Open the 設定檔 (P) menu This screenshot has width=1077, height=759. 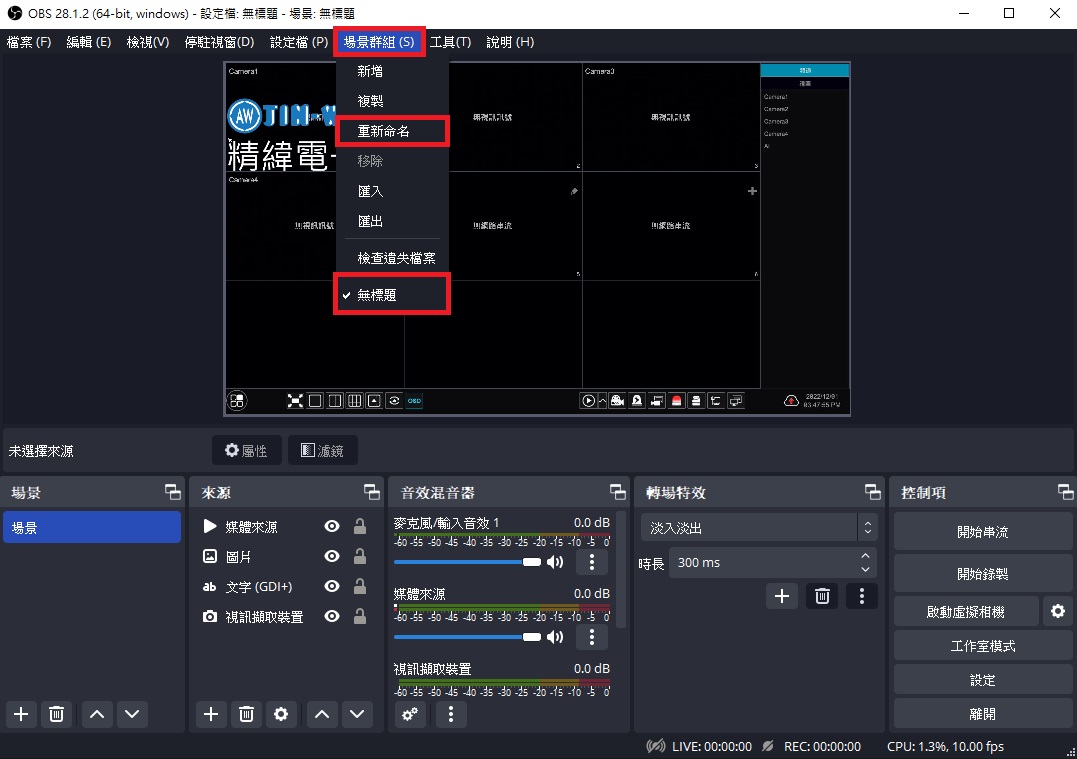(x=299, y=42)
